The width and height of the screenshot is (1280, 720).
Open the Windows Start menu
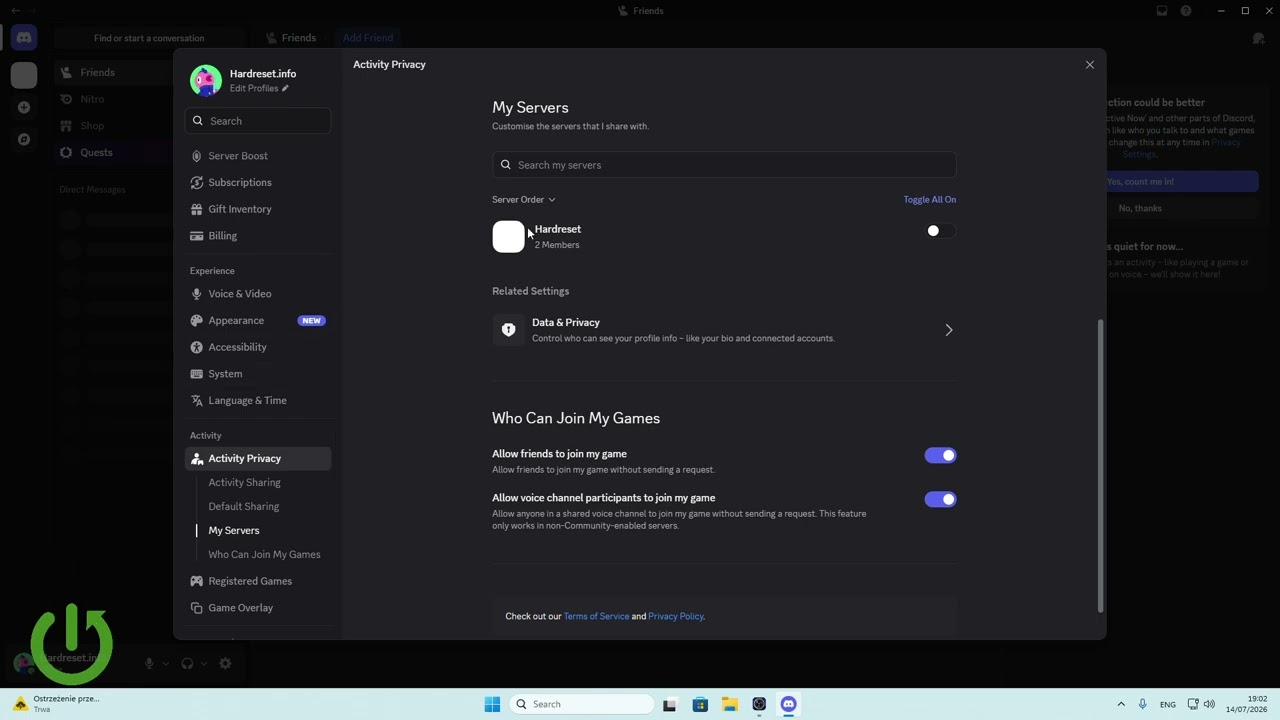pyautogui.click(x=492, y=704)
